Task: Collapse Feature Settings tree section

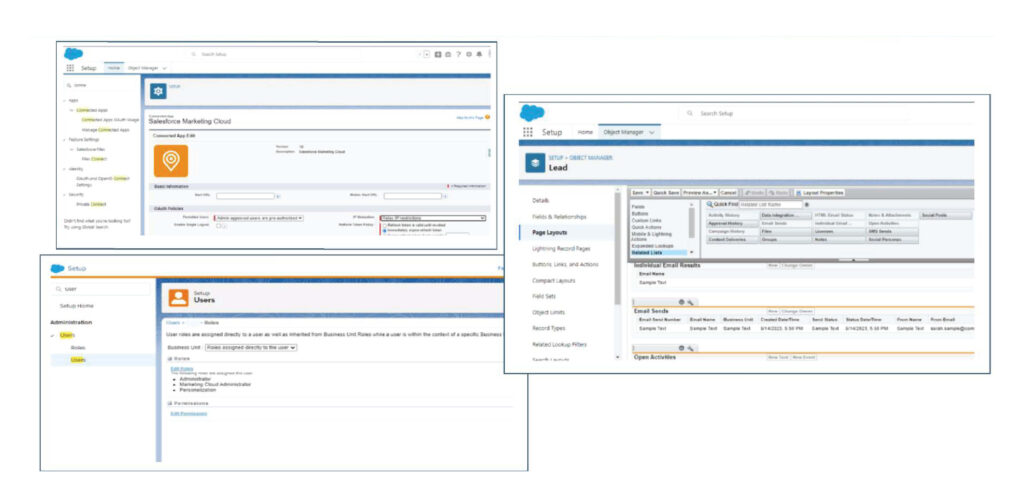Action: 64,140
